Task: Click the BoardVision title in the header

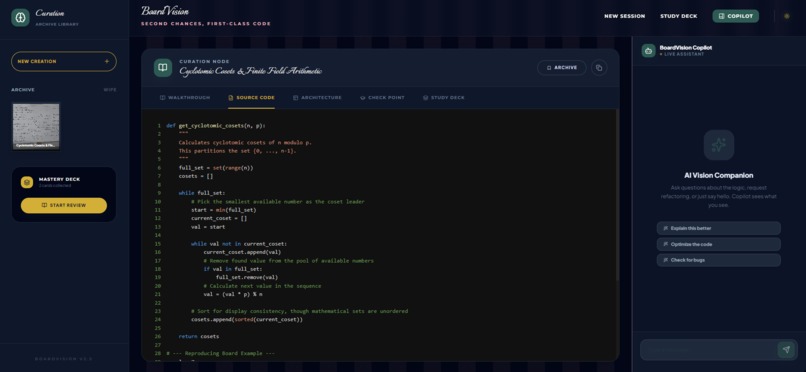Action: click(x=165, y=11)
